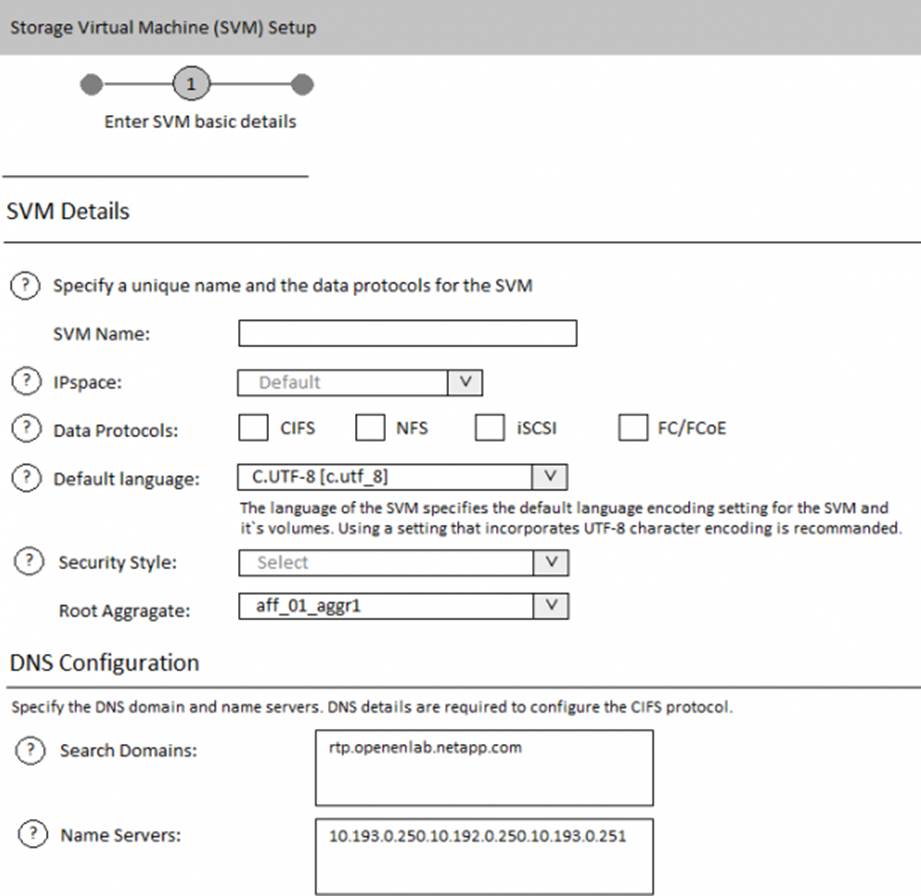Check the FC/FCoE protocol box
Screen dimensions: 921x896
[x=633, y=428]
